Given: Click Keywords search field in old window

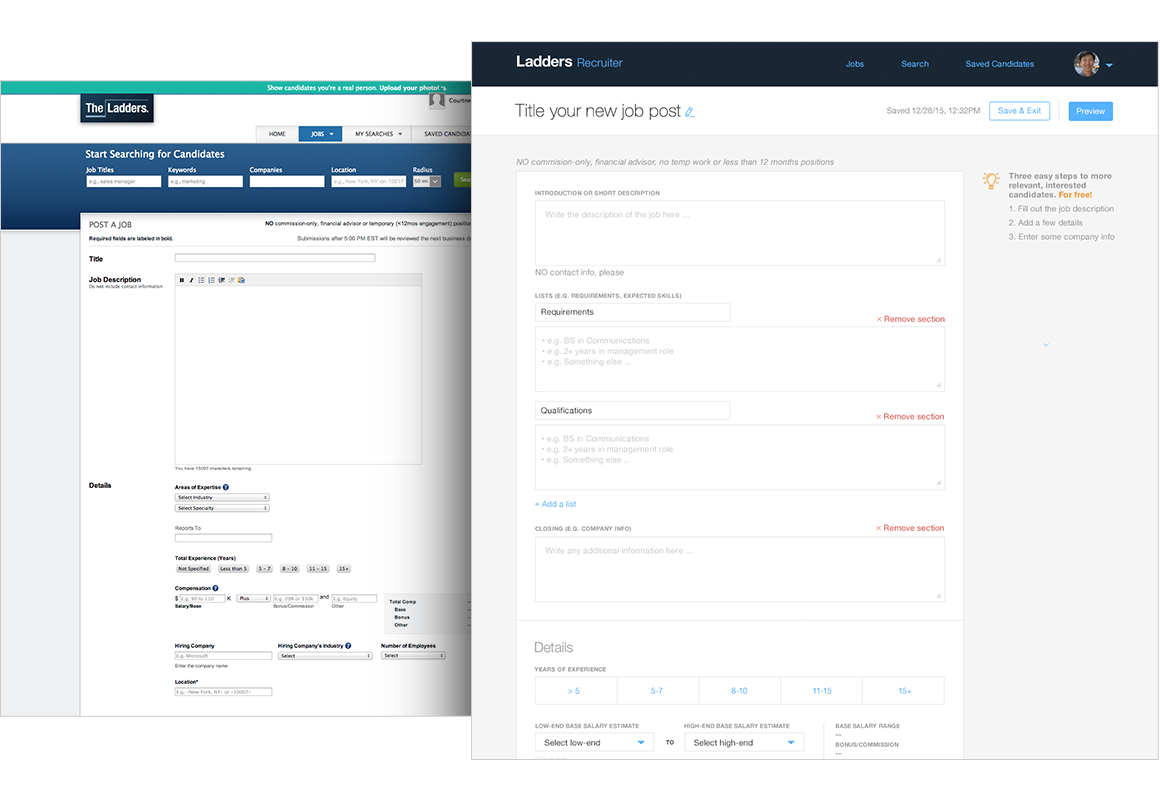Looking at the screenshot, I should pos(205,181).
